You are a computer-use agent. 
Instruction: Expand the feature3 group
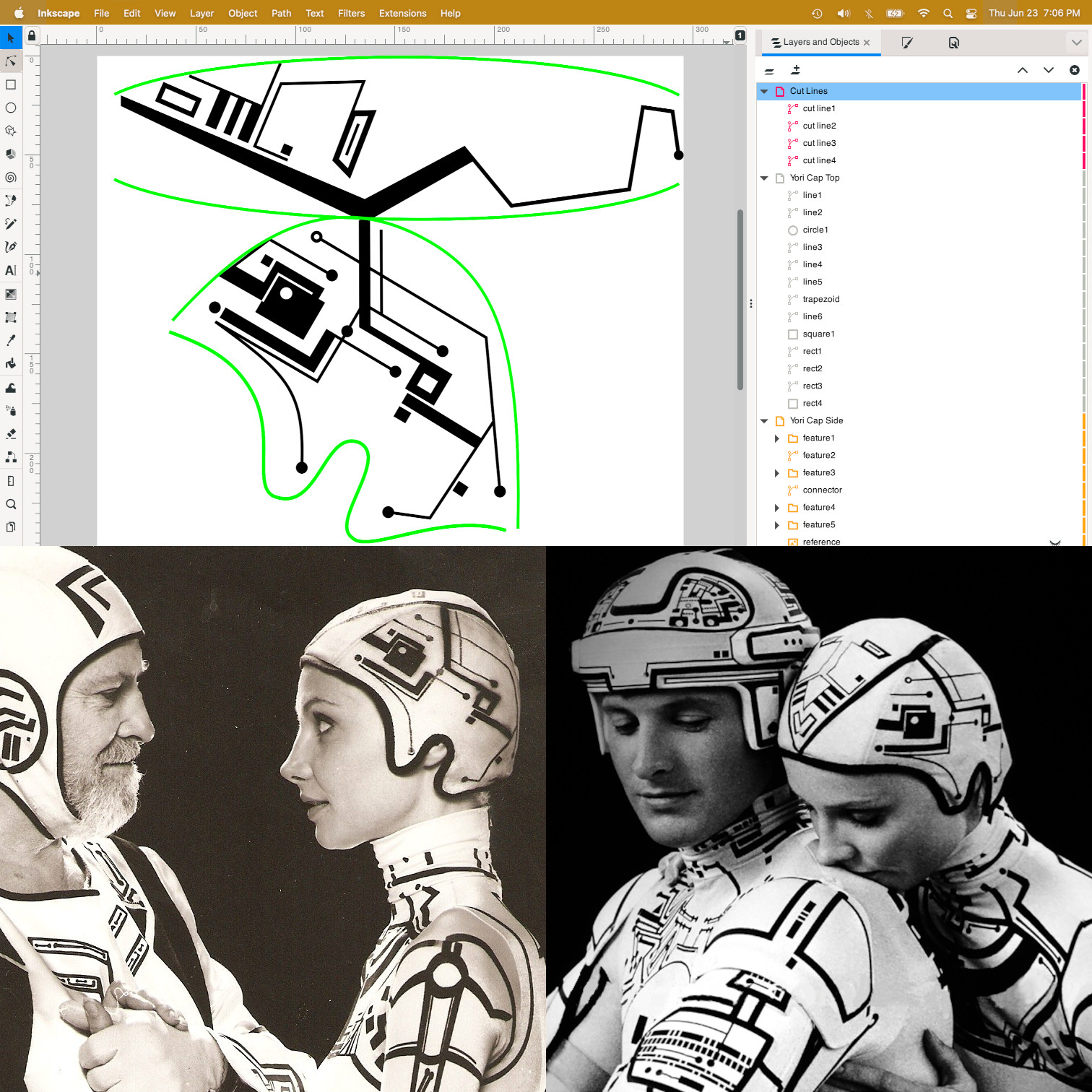click(777, 473)
